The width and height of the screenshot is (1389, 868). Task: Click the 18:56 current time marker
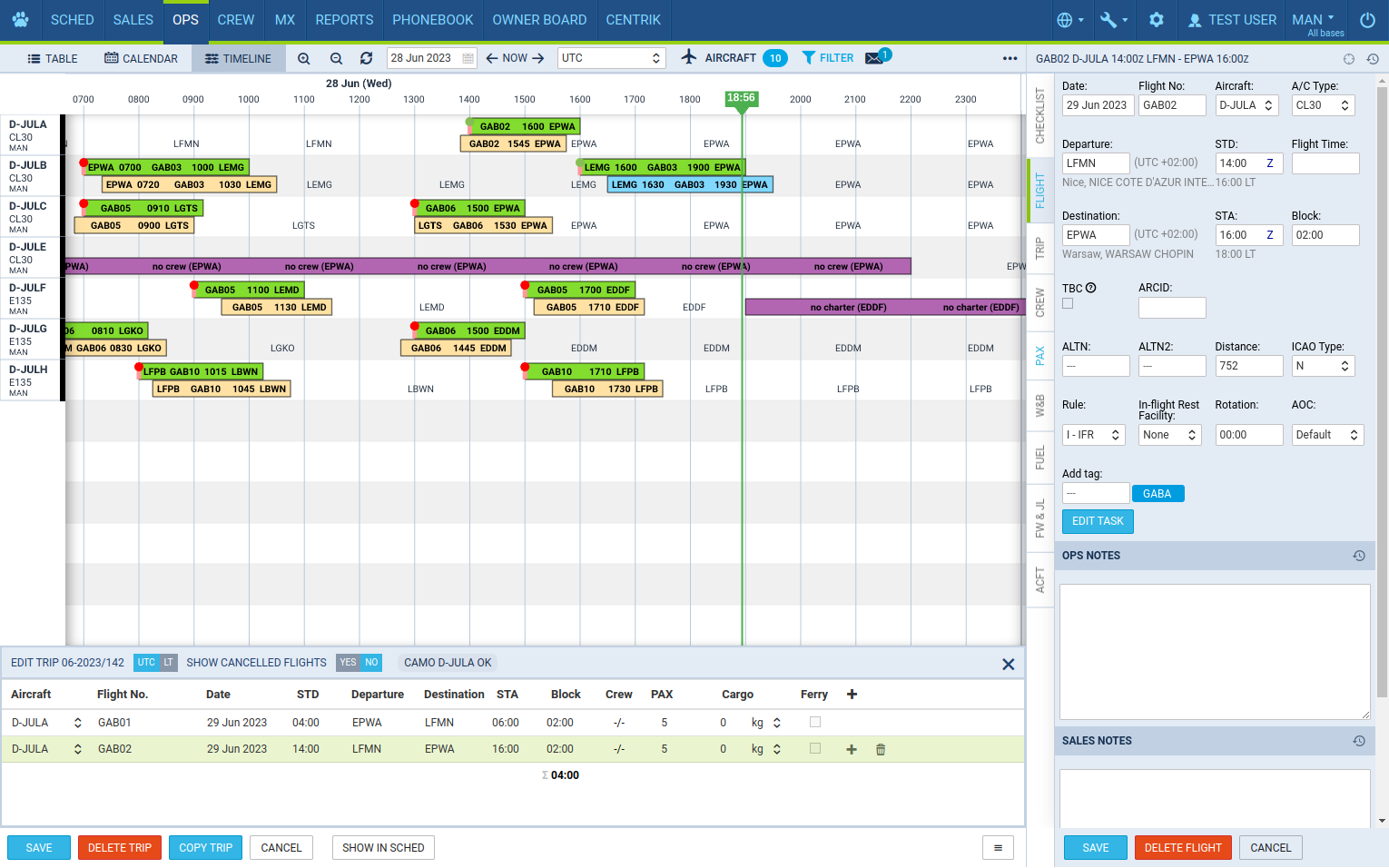tap(741, 98)
